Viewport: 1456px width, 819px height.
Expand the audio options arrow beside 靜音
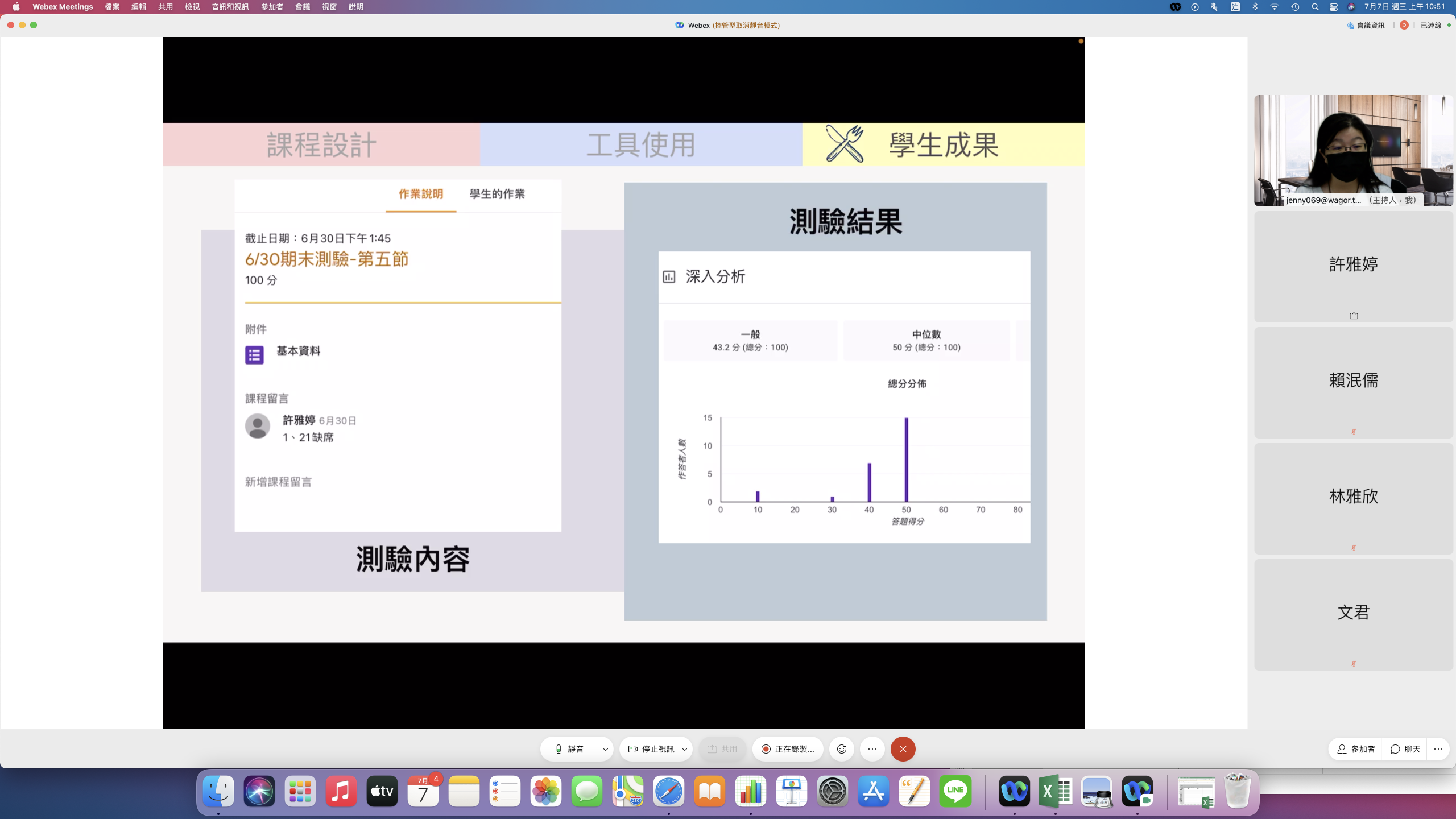coord(606,749)
